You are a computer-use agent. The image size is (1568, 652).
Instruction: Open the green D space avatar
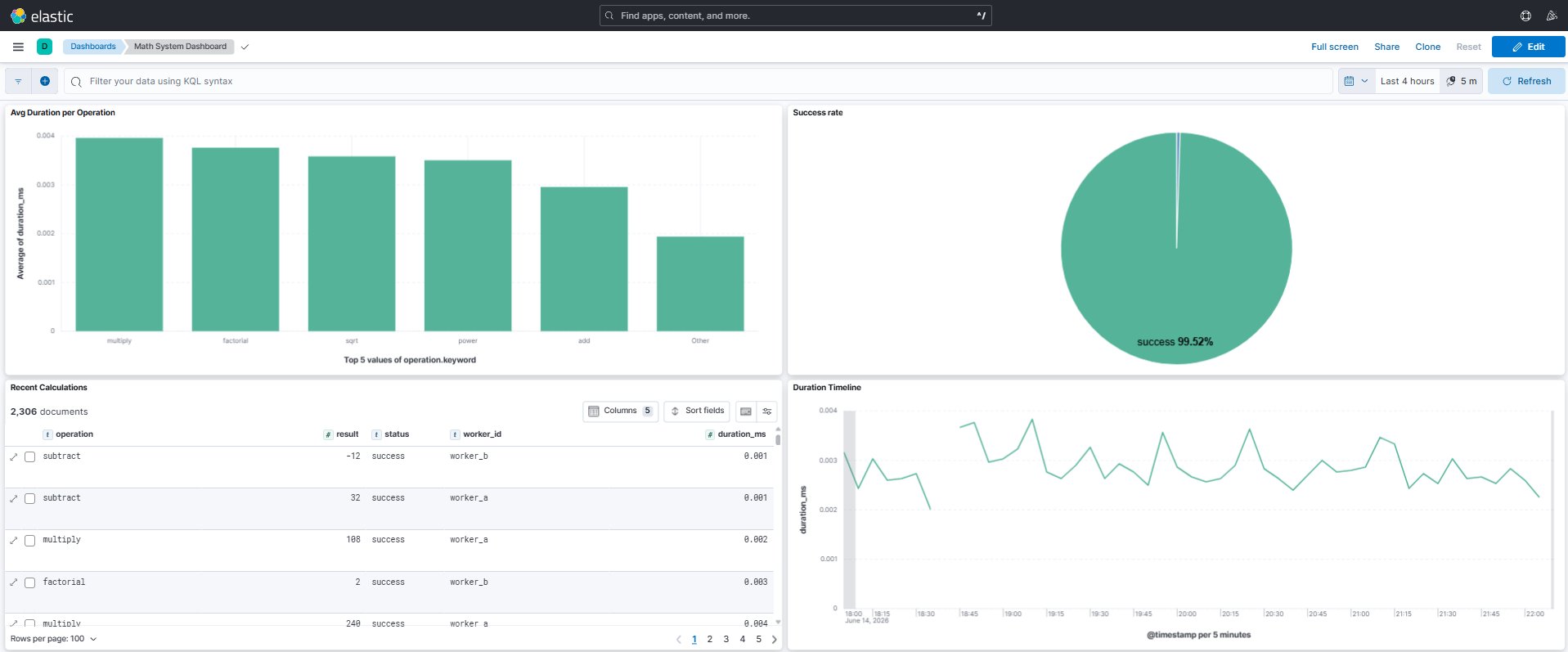pyautogui.click(x=44, y=47)
